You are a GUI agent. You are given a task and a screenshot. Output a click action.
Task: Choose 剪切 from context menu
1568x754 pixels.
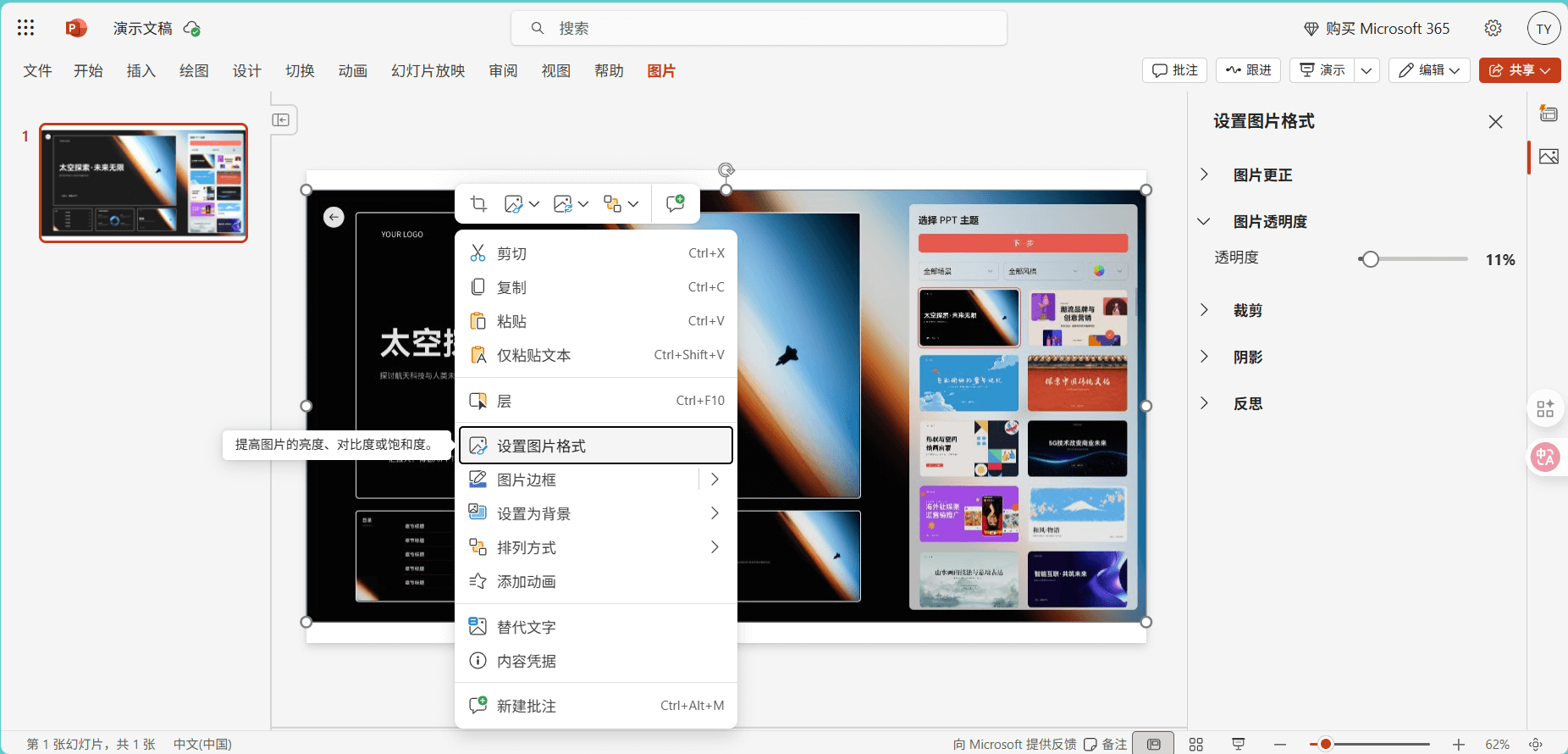[596, 253]
